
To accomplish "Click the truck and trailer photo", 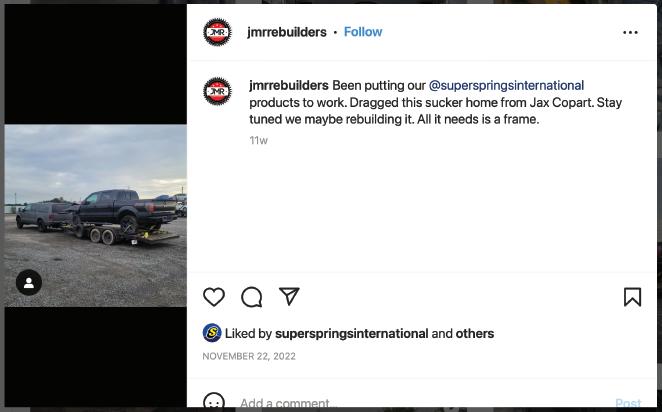I will tap(95, 215).
